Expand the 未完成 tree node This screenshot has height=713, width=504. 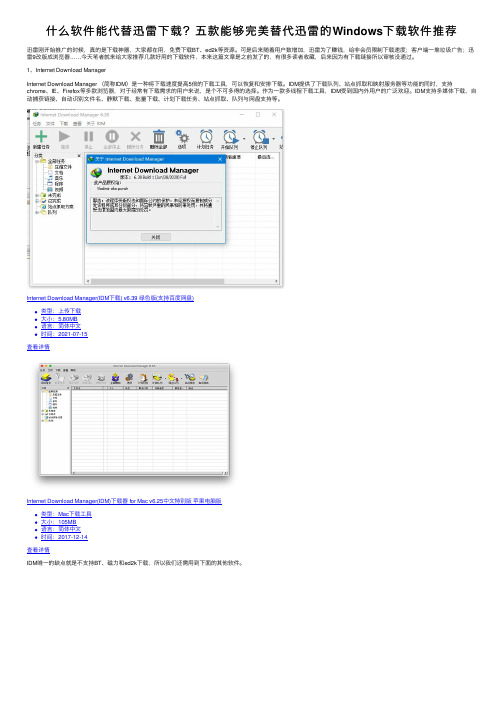36,195
